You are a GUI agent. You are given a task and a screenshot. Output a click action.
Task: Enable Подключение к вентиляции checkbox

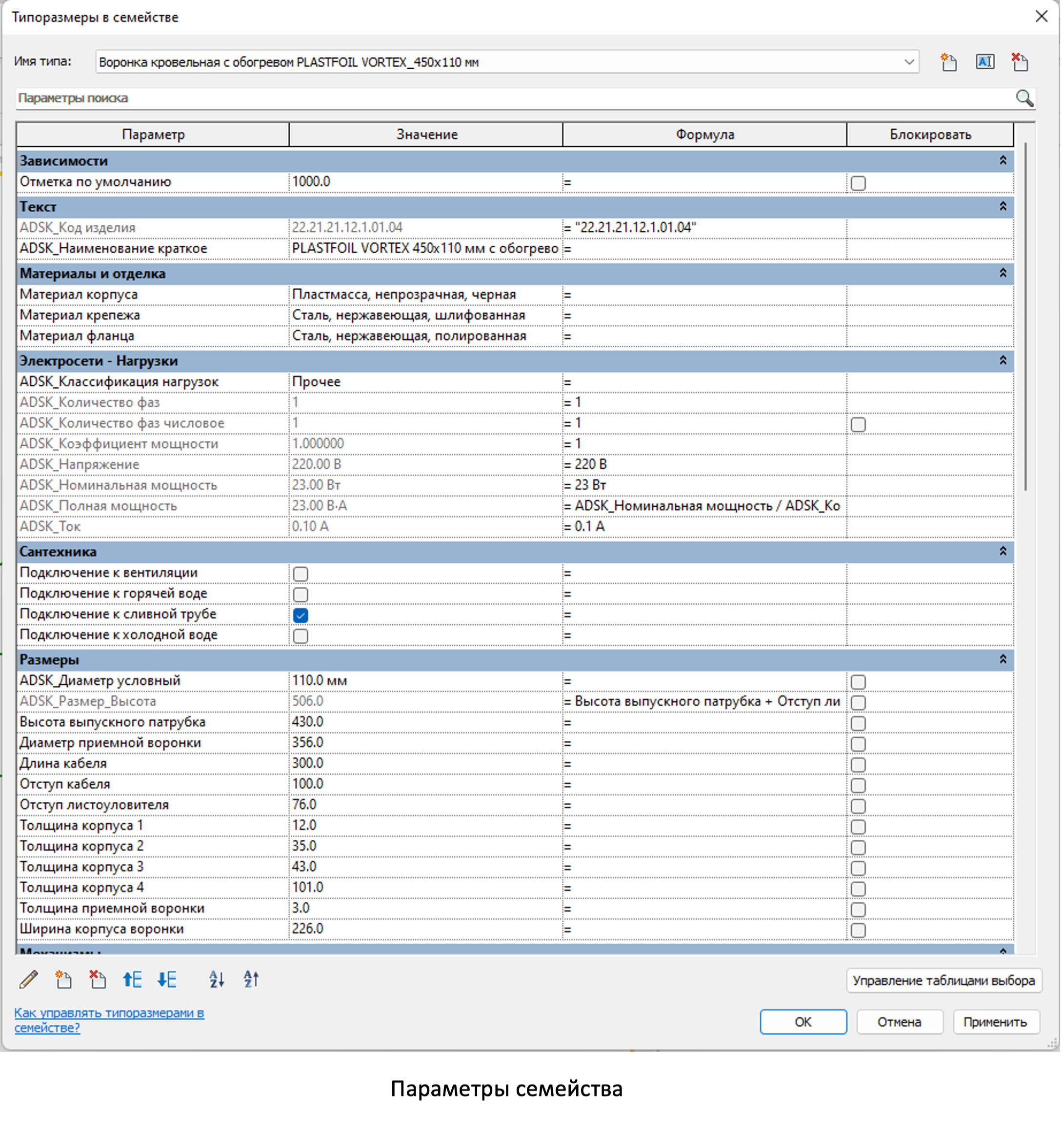[x=301, y=574]
